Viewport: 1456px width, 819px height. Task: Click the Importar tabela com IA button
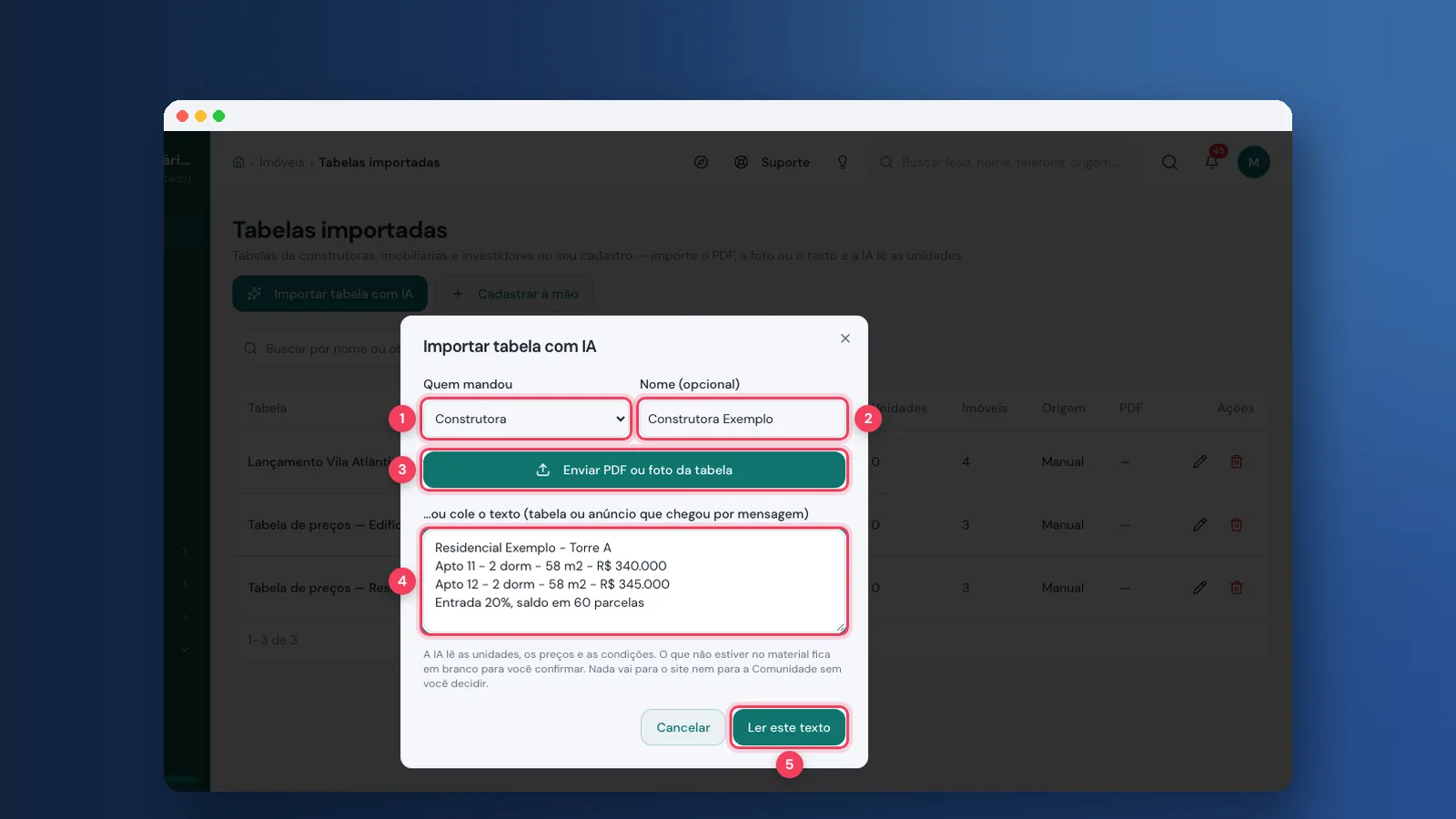tap(330, 294)
